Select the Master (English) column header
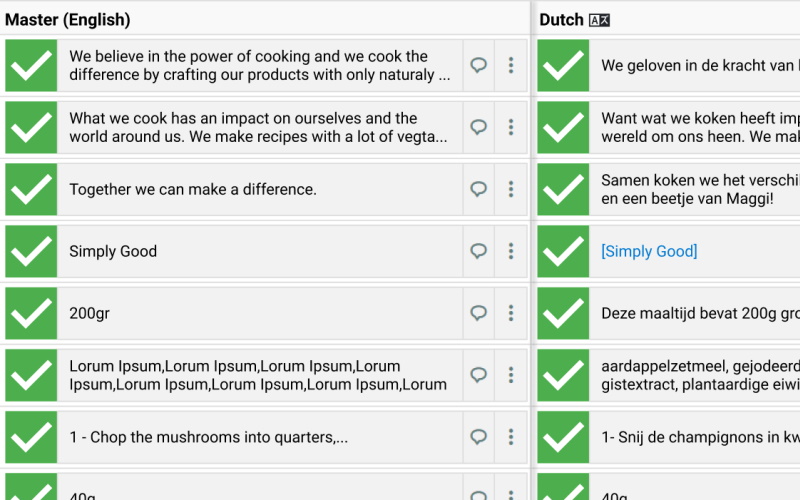 (x=68, y=20)
